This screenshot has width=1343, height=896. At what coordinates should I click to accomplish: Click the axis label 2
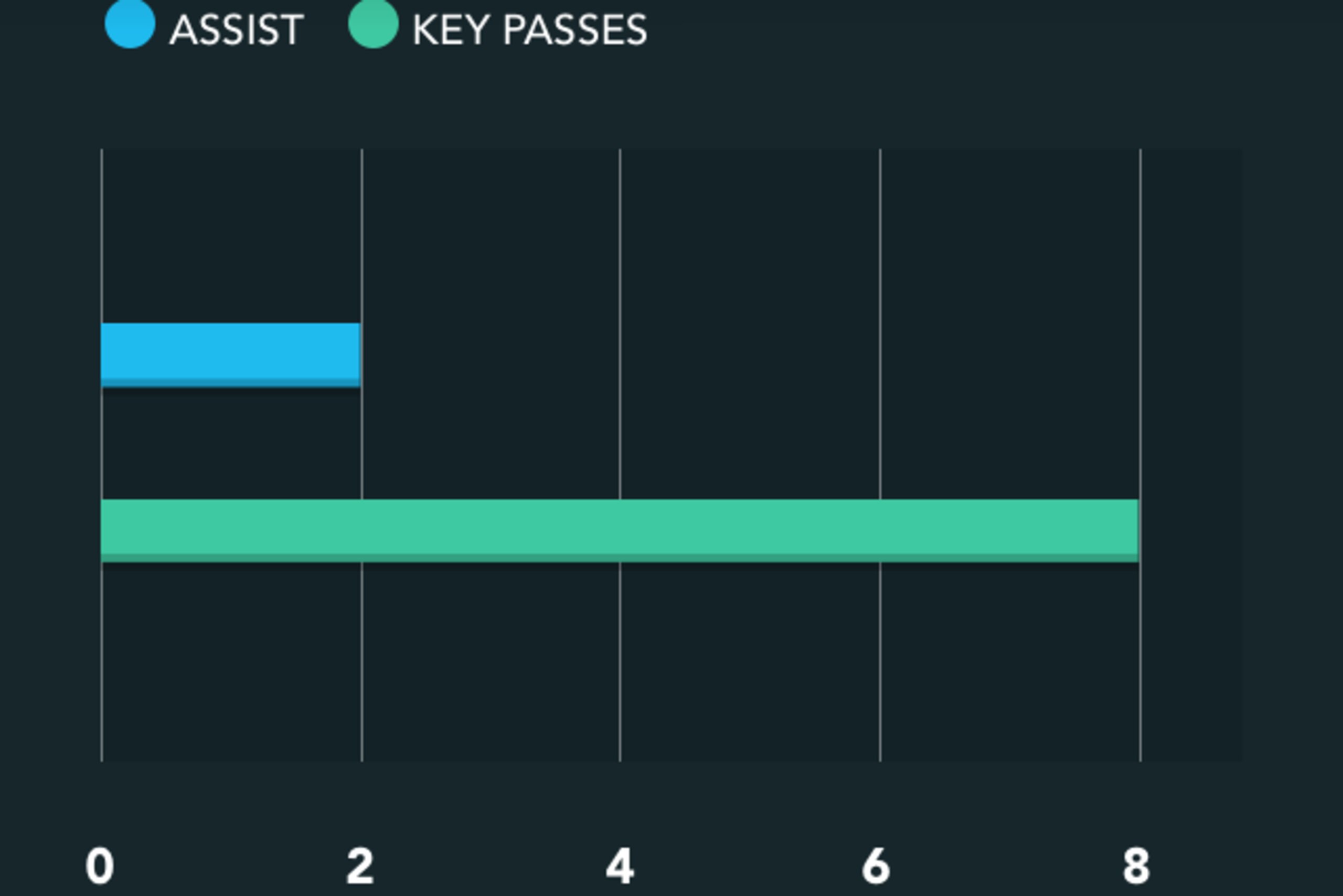[x=360, y=866]
